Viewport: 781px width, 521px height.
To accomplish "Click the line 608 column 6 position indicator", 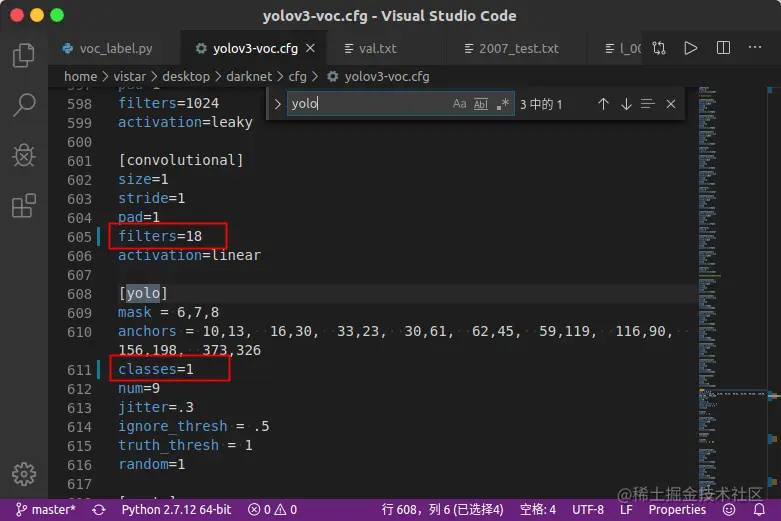I will [442, 510].
